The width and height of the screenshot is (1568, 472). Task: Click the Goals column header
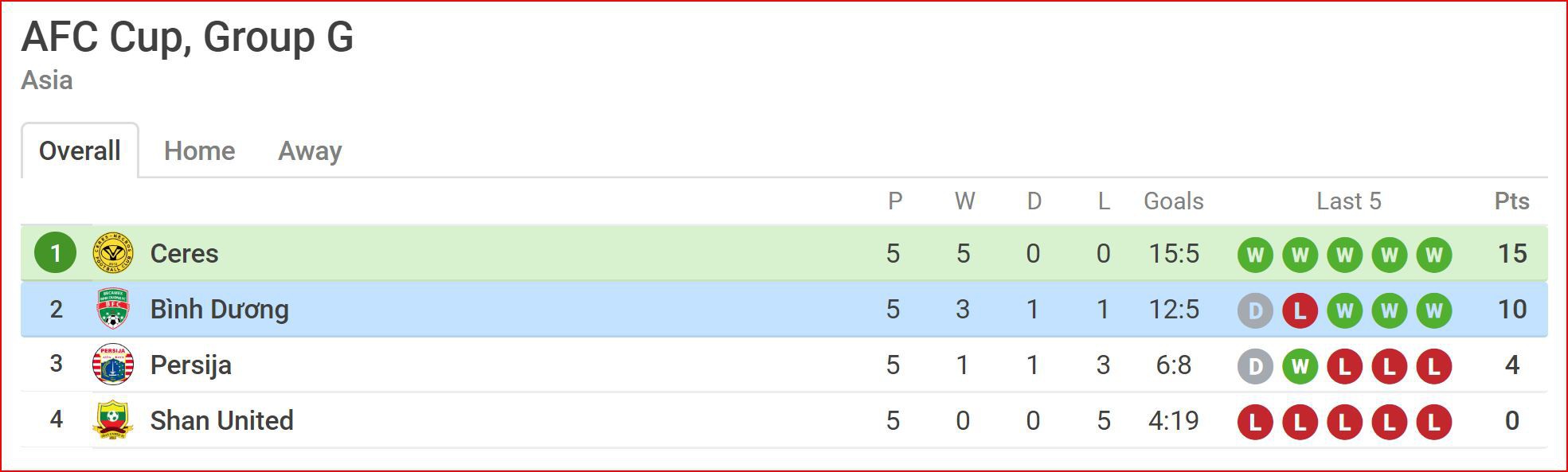coord(1174,201)
